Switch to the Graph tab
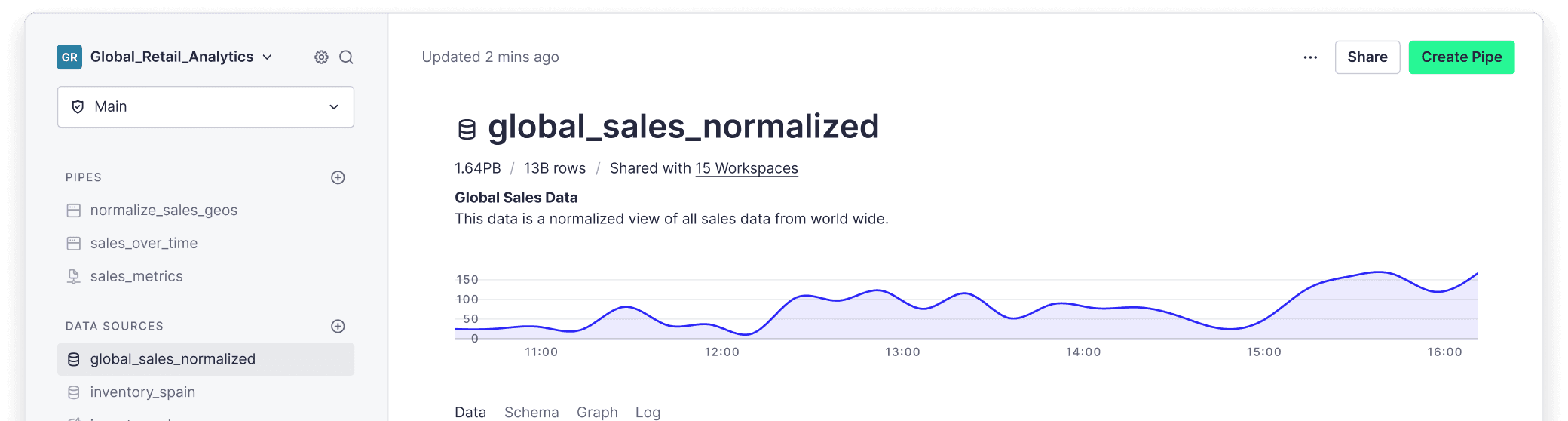This screenshot has width=1568, height=421. pos(597,412)
